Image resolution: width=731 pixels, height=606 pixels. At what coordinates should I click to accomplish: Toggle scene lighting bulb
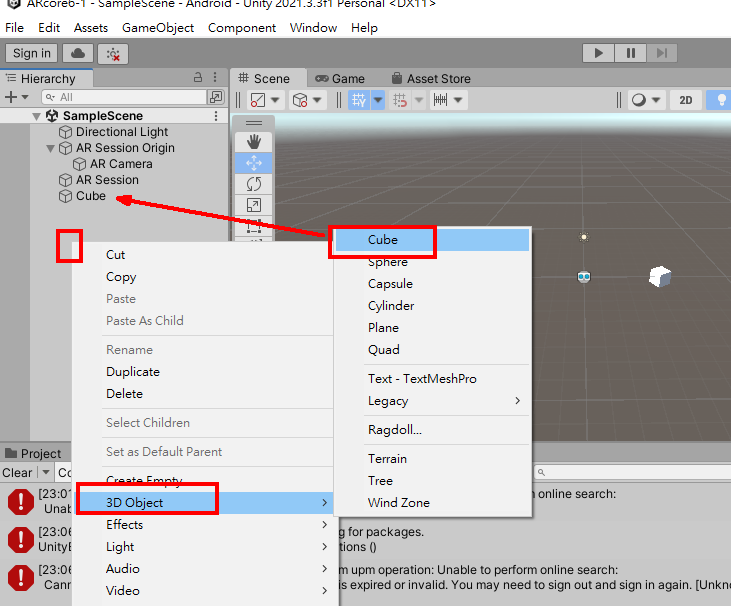[x=720, y=100]
